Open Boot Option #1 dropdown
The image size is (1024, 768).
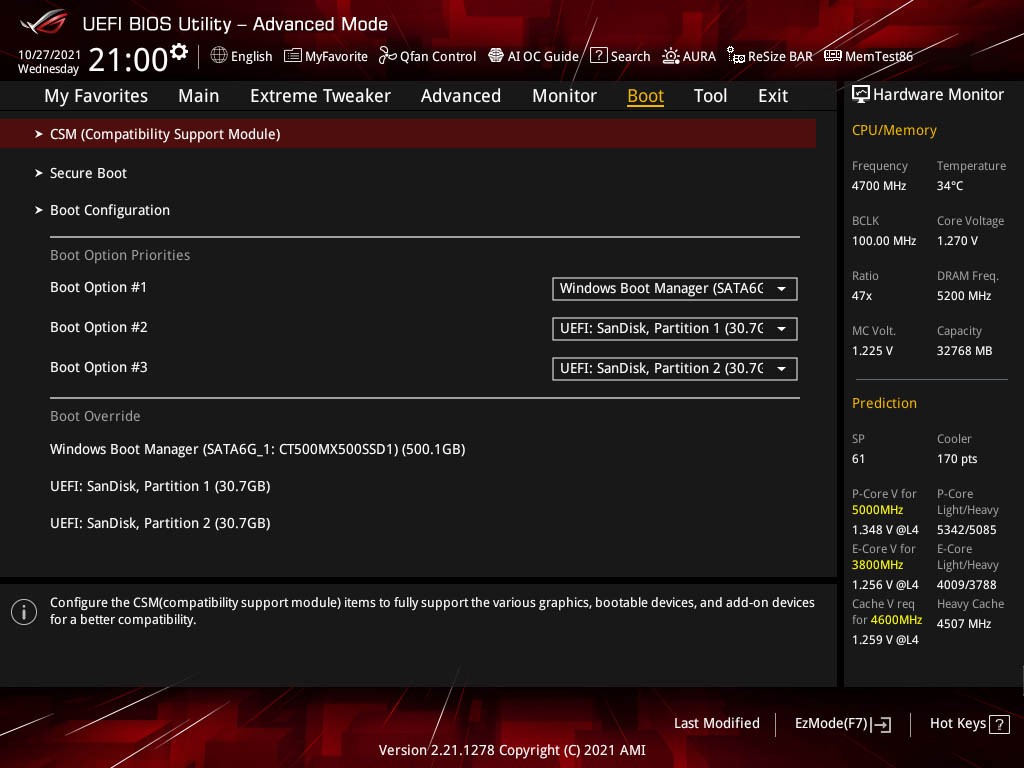(675, 289)
